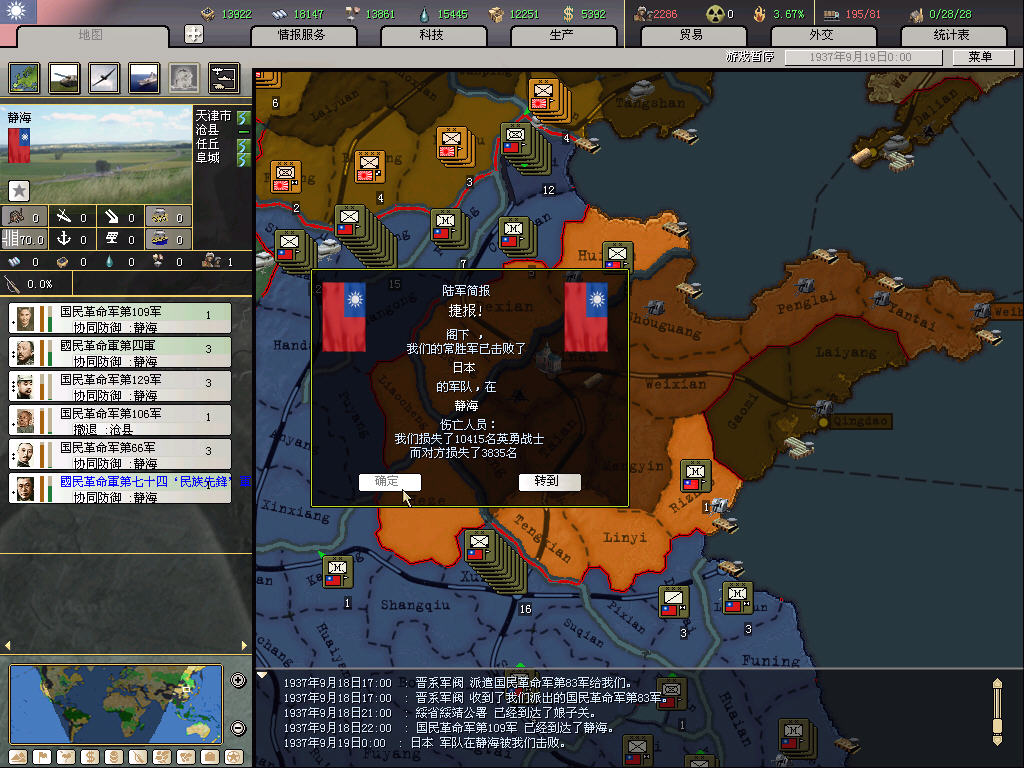Screen dimensions: 1024x768
Task: Open the air units airplane icon
Action: pos(104,78)
